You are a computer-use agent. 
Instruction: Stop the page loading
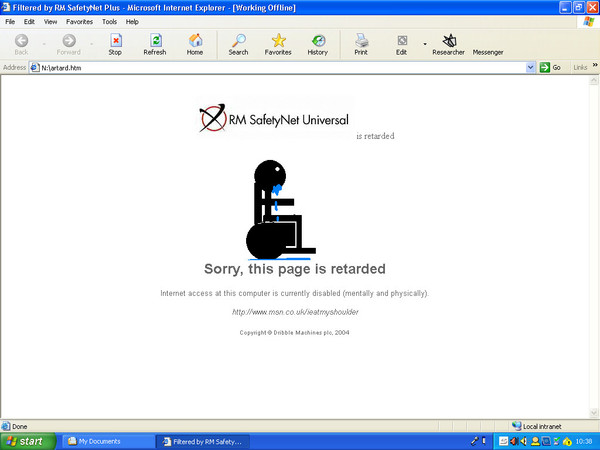pyautogui.click(x=115, y=45)
